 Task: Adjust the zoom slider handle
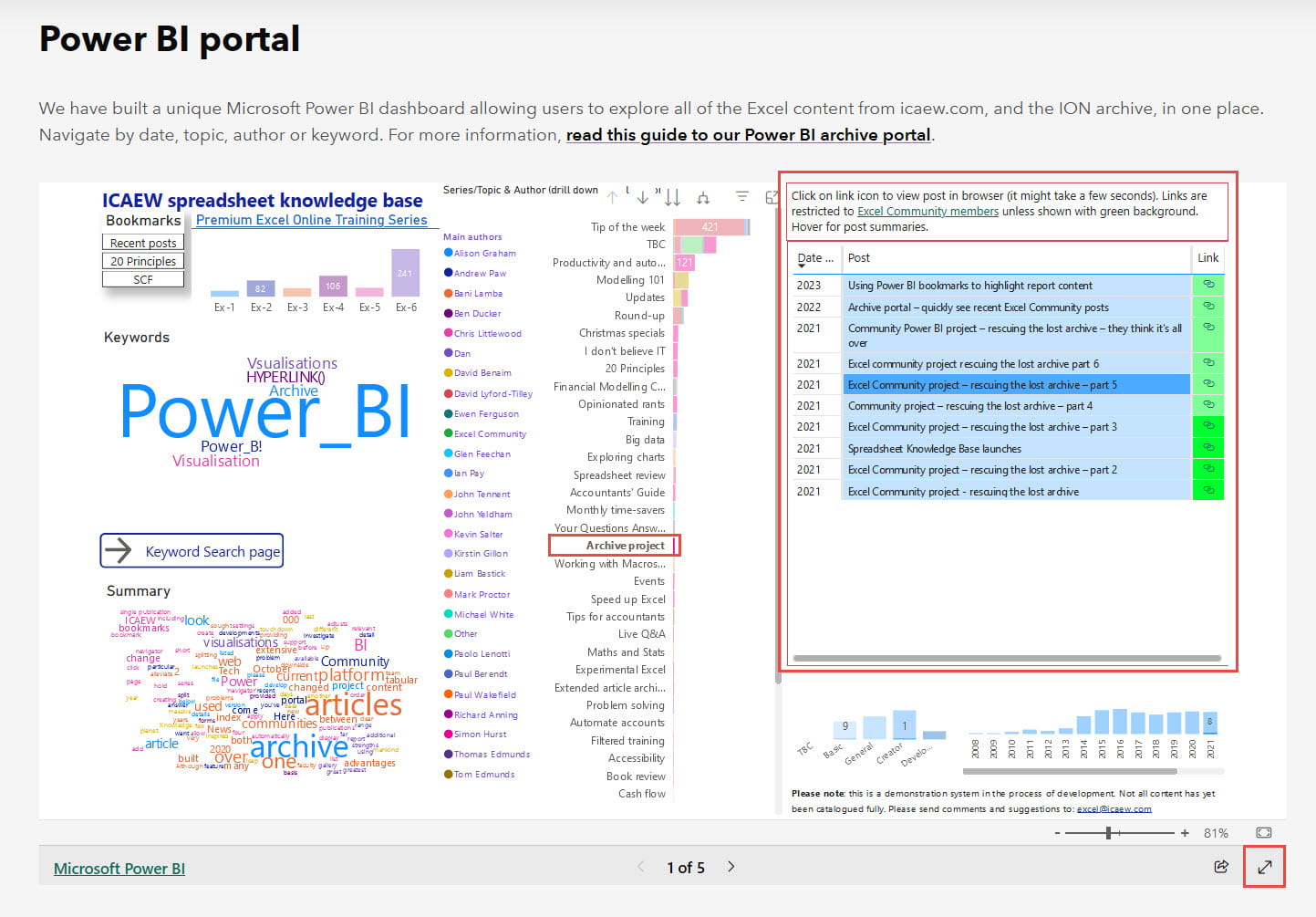1108,833
